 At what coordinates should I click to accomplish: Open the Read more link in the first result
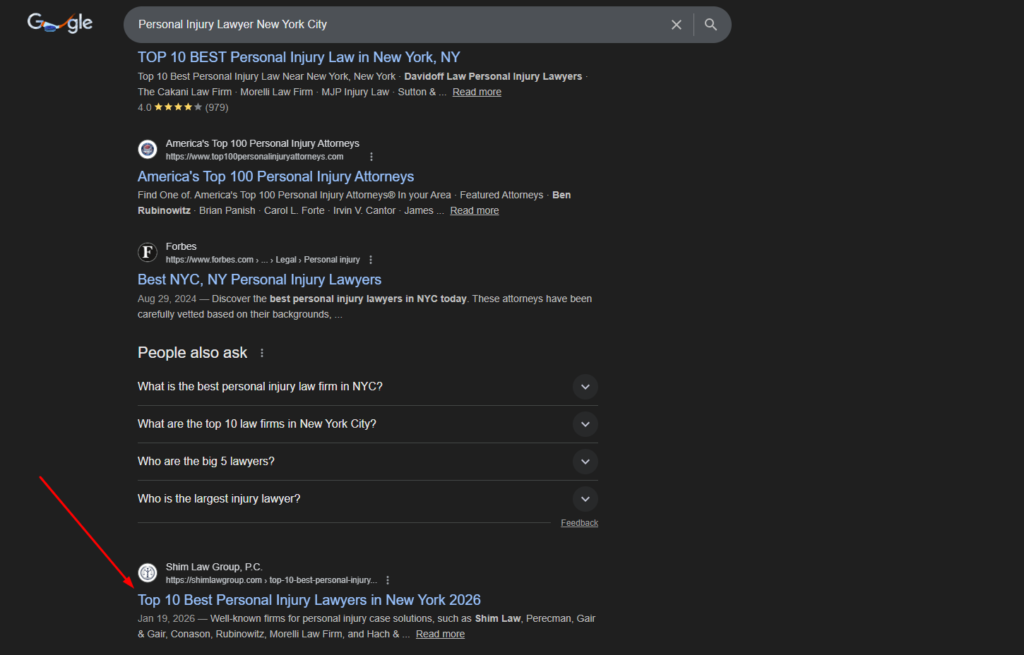click(x=476, y=91)
